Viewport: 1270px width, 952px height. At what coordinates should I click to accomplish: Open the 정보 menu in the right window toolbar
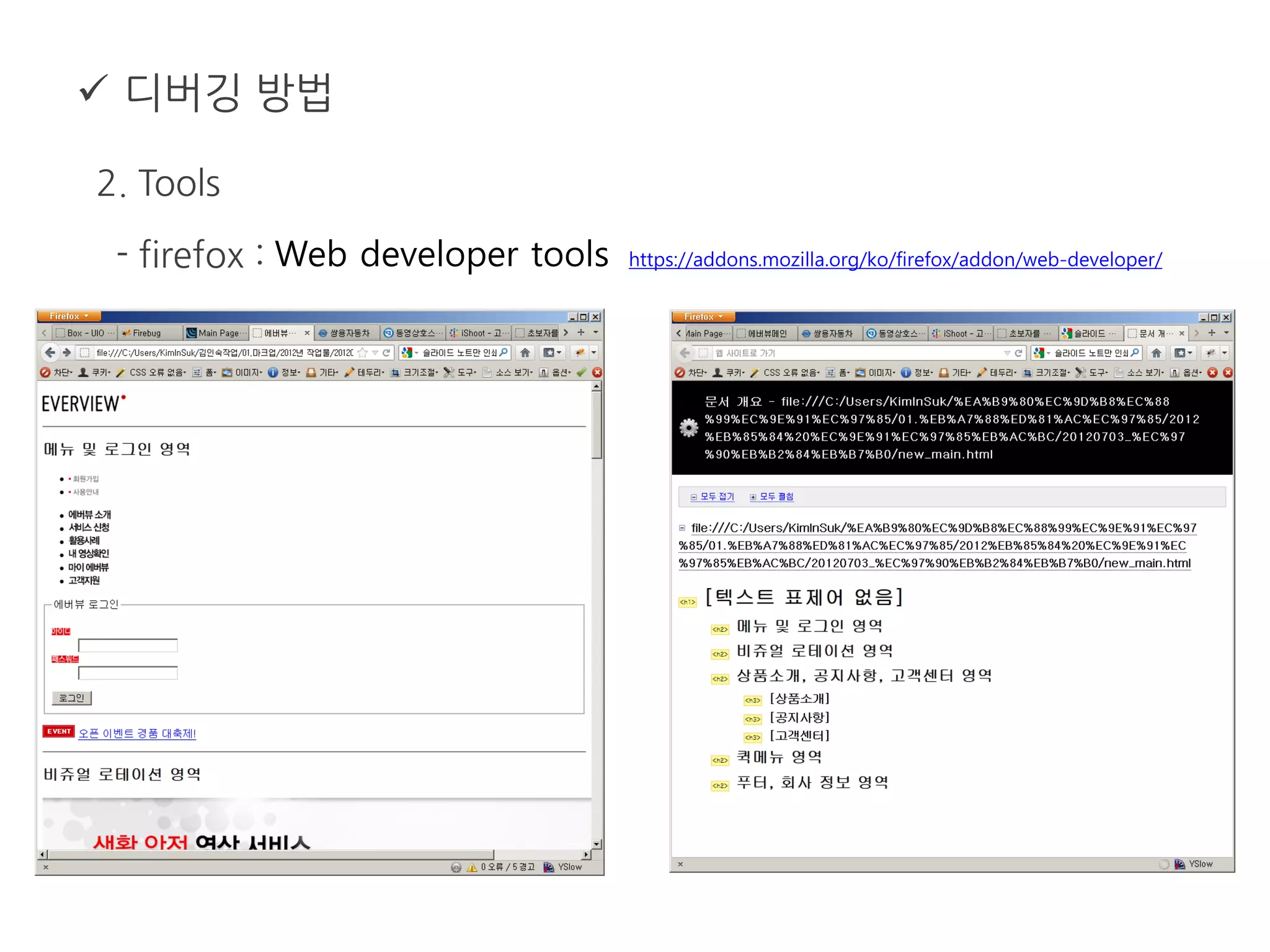pyautogui.click(x=918, y=372)
